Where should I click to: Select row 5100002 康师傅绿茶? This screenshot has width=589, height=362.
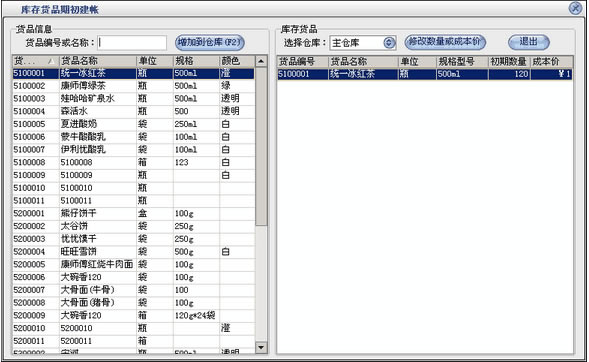133,86
